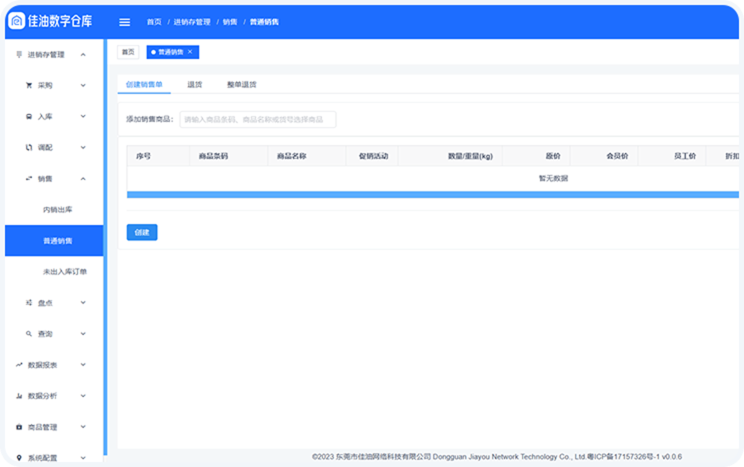Click the 查询 magnifier icon
The image size is (744, 467).
coord(28,333)
